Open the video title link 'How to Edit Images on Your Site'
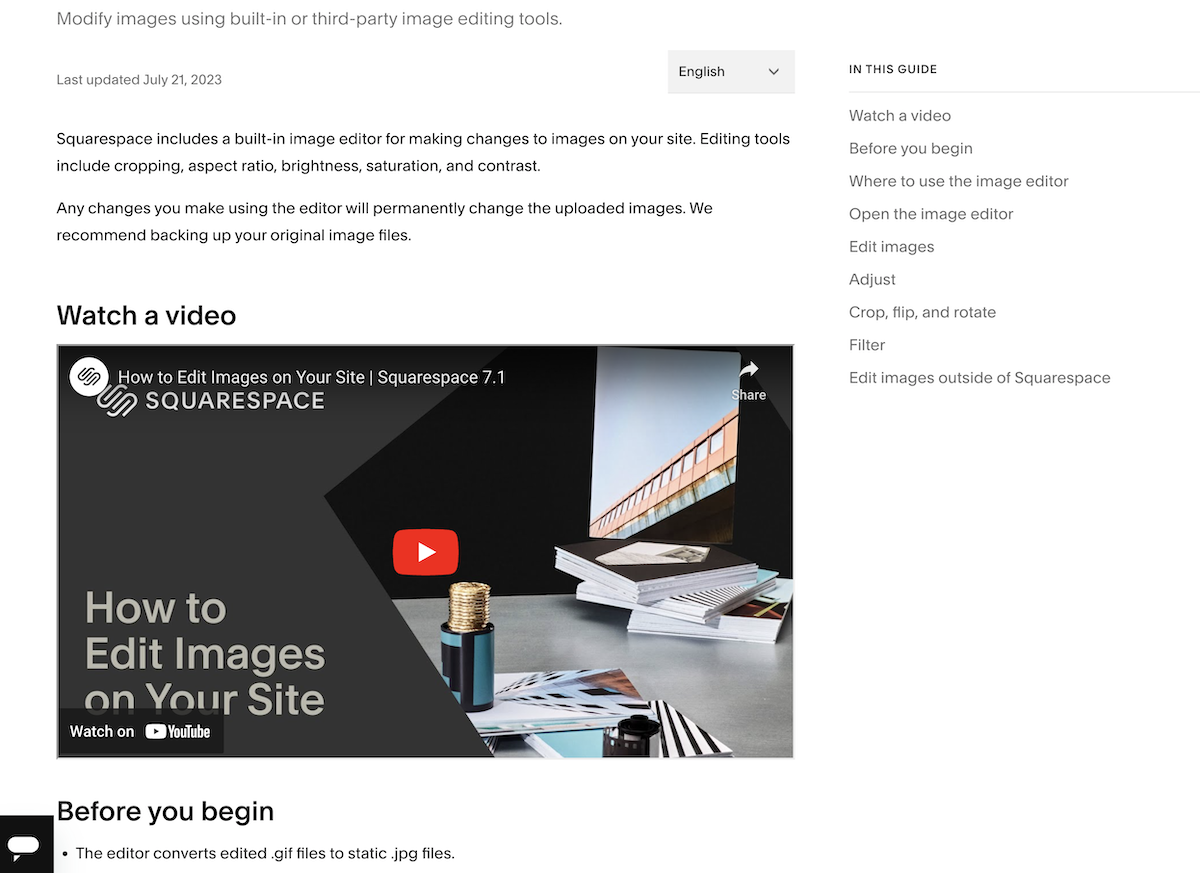The width and height of the screenshot is (1200, 873). 311,378
